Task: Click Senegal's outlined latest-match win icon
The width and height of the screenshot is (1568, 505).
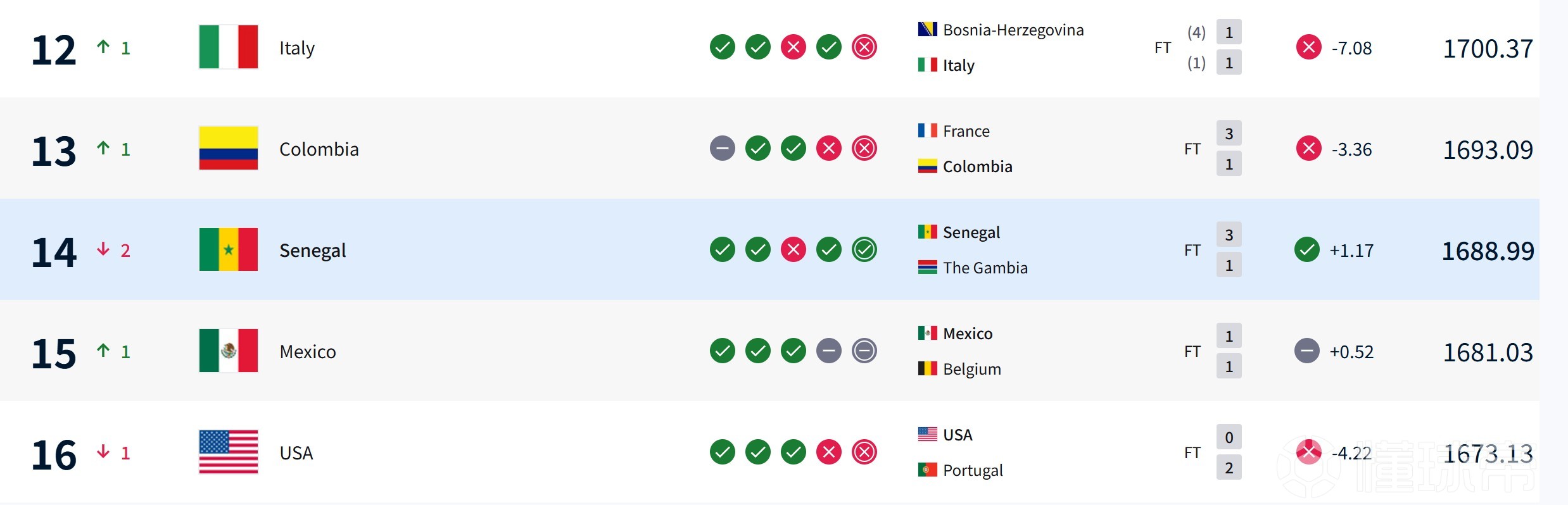Action: click(x=864, y=249)
